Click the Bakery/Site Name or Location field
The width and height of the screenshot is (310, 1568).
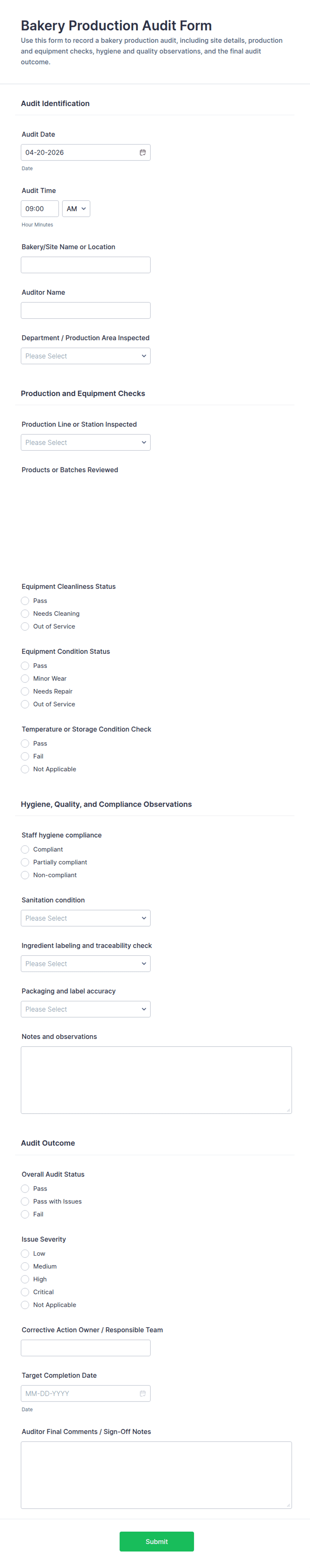coord(86,265)
